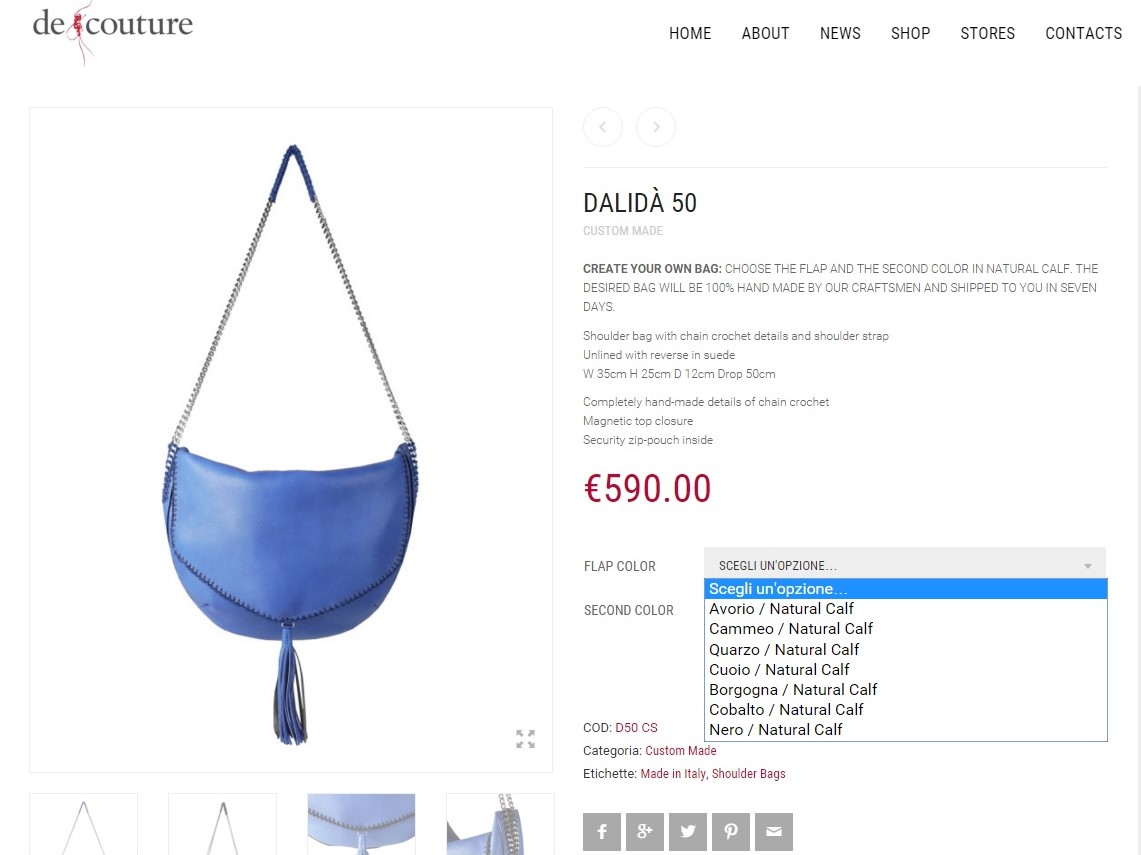Go to next product with right arrow

point(656,127)
